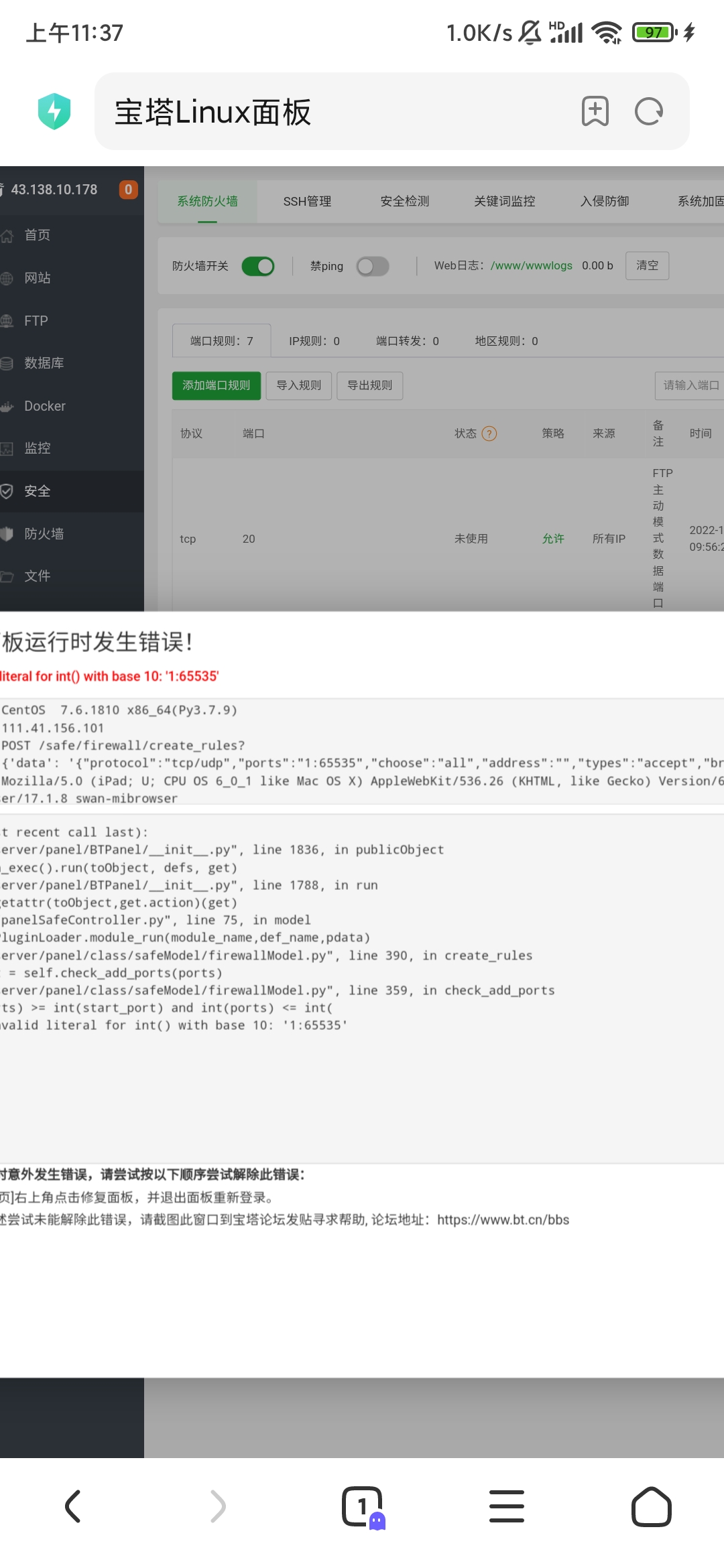This screenshot has height=1568, width=724.
Task: Switch to 系统防火墙 tab
Action: tap(208, 201)
